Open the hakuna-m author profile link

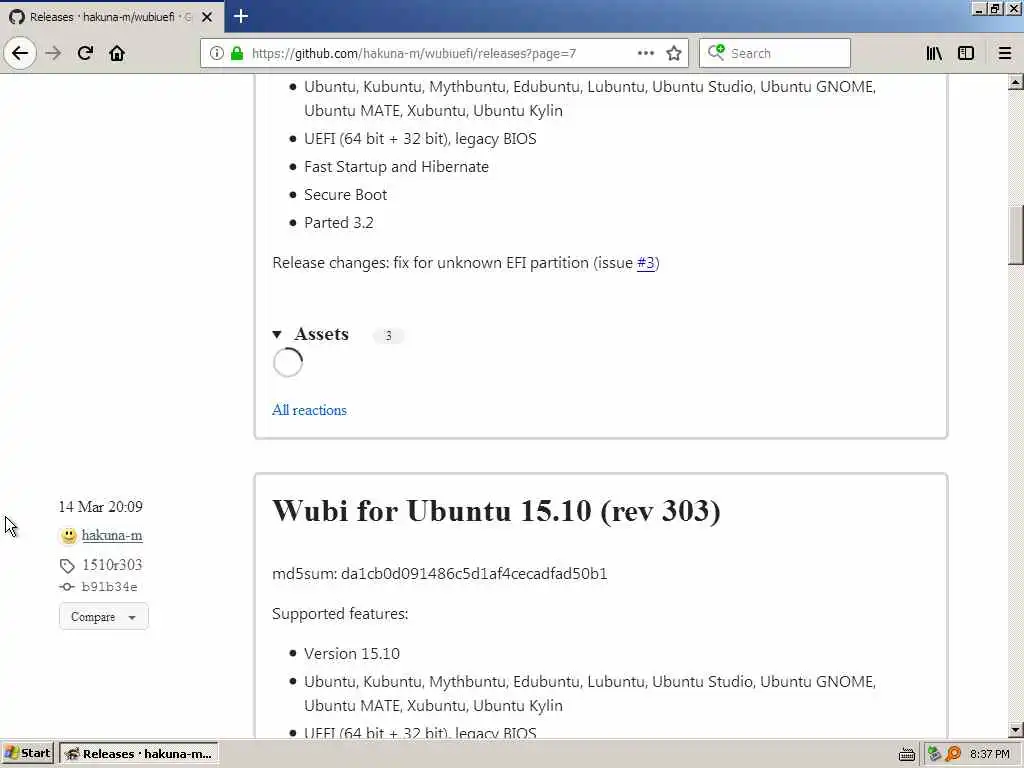[112, 536]
